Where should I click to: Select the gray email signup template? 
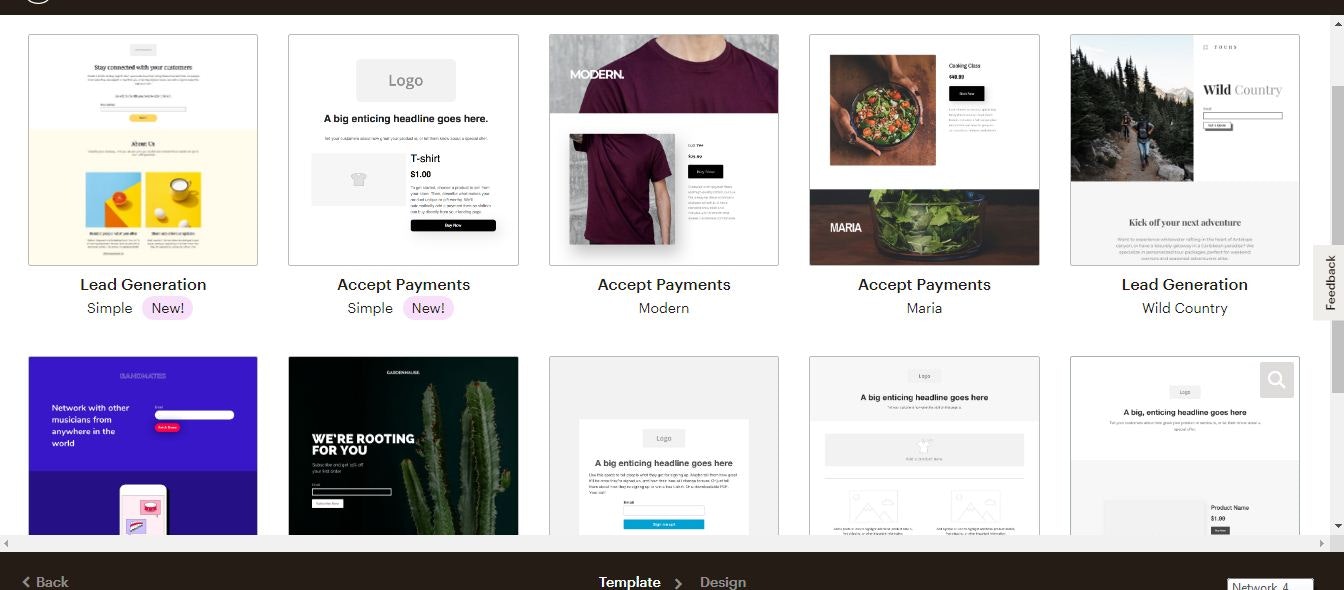(664, 446)
